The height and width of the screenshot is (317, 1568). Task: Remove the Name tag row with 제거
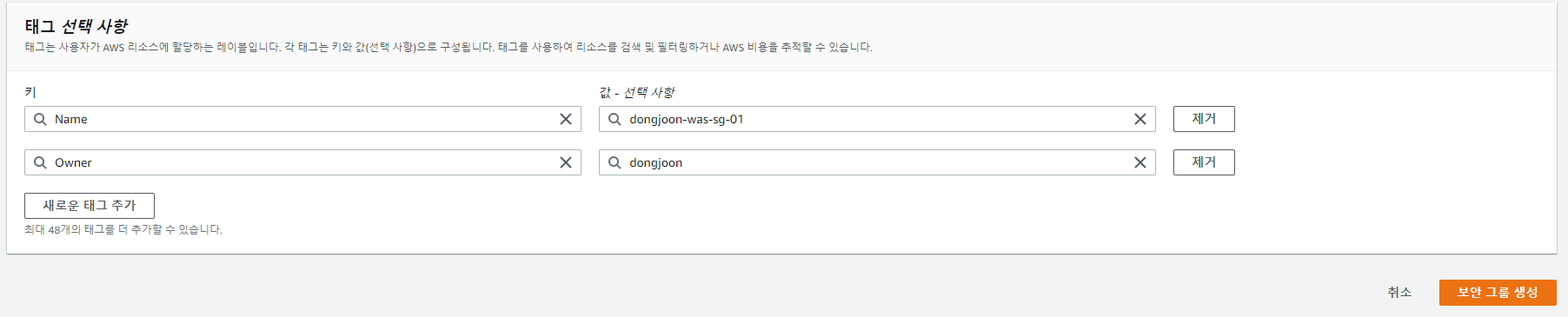[x=1204, y=119]
